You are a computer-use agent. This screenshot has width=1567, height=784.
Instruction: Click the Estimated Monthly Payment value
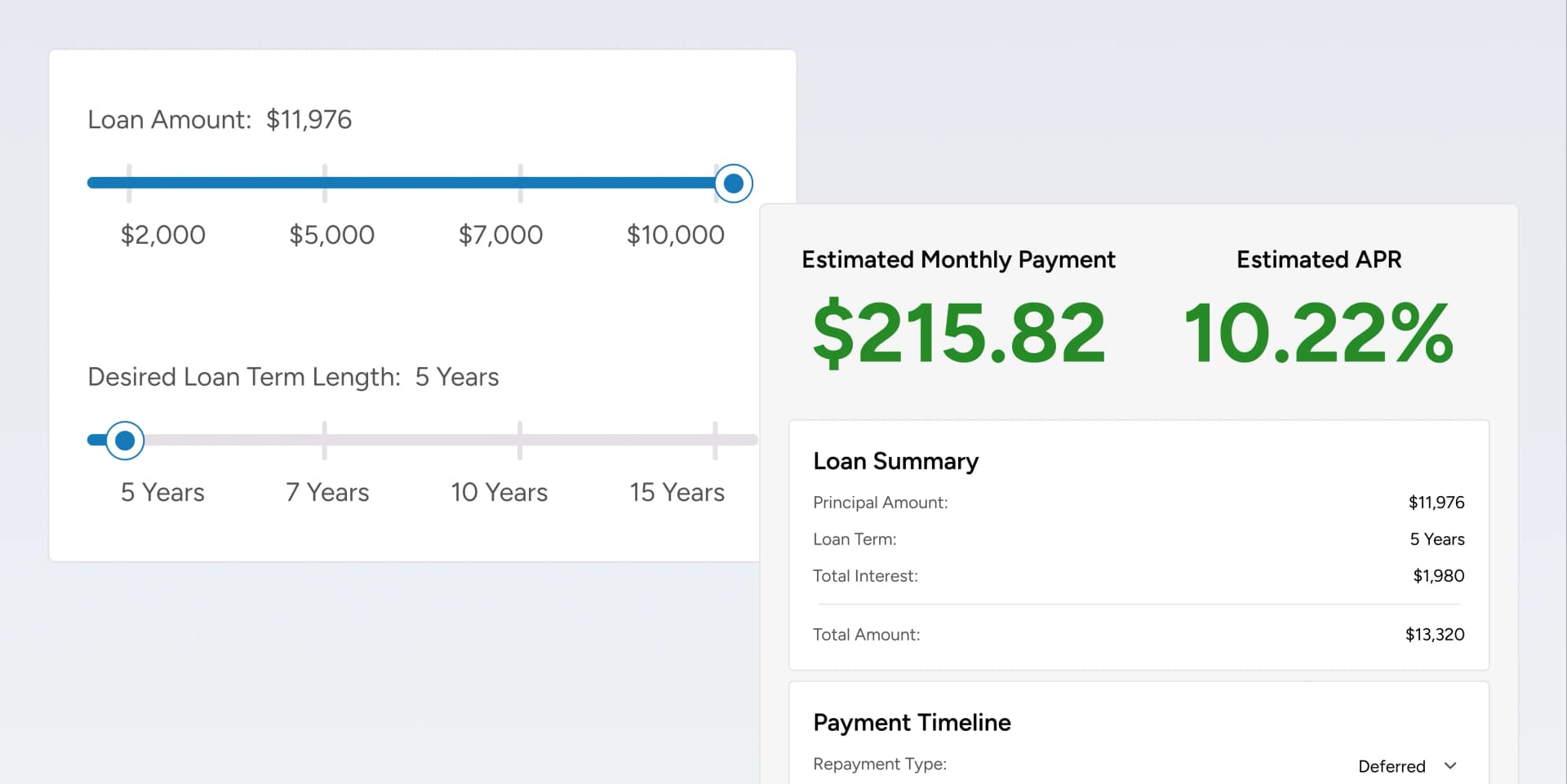(959, 330)
